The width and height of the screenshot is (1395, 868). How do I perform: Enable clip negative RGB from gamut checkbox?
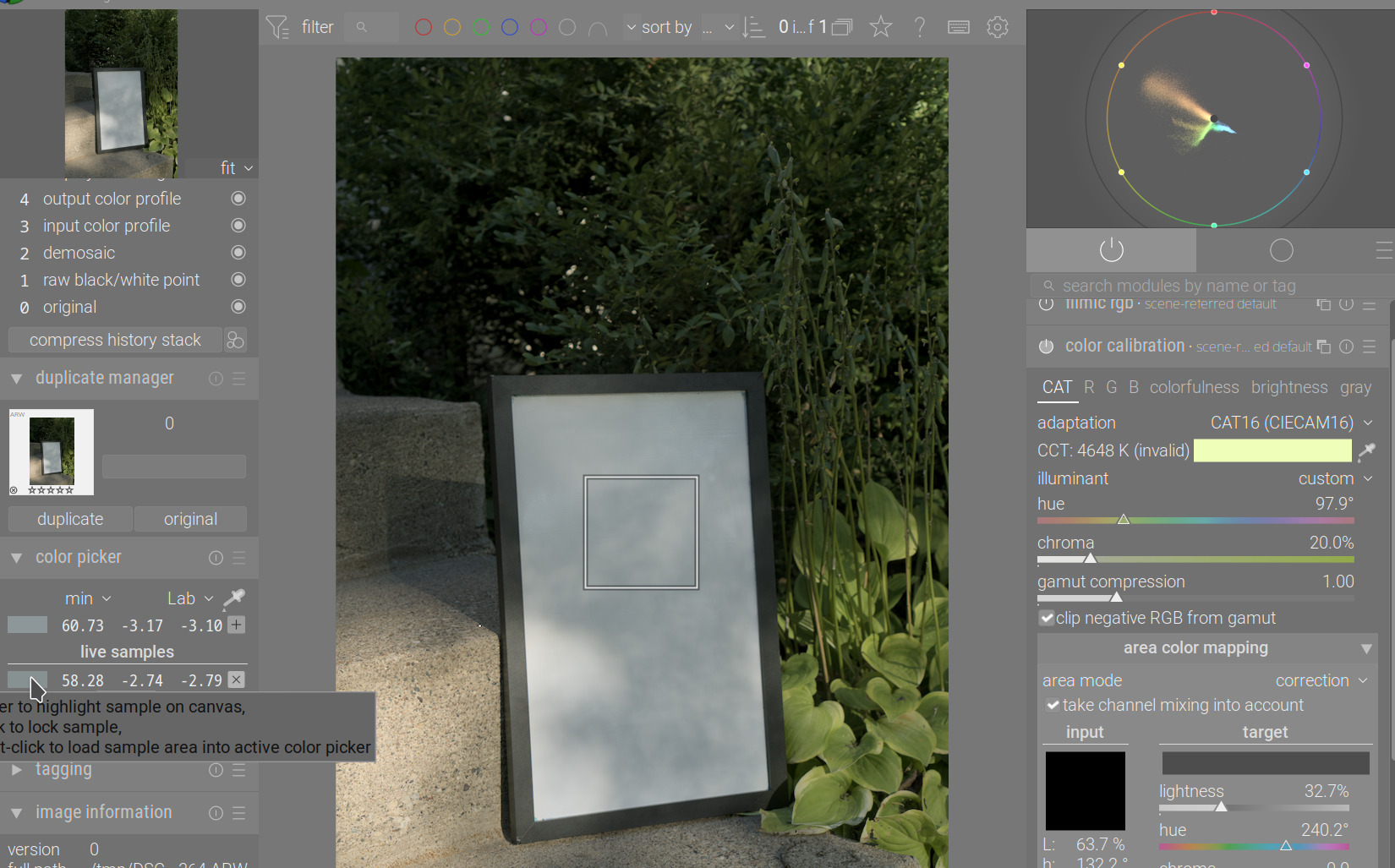(x=1048, y=618)
